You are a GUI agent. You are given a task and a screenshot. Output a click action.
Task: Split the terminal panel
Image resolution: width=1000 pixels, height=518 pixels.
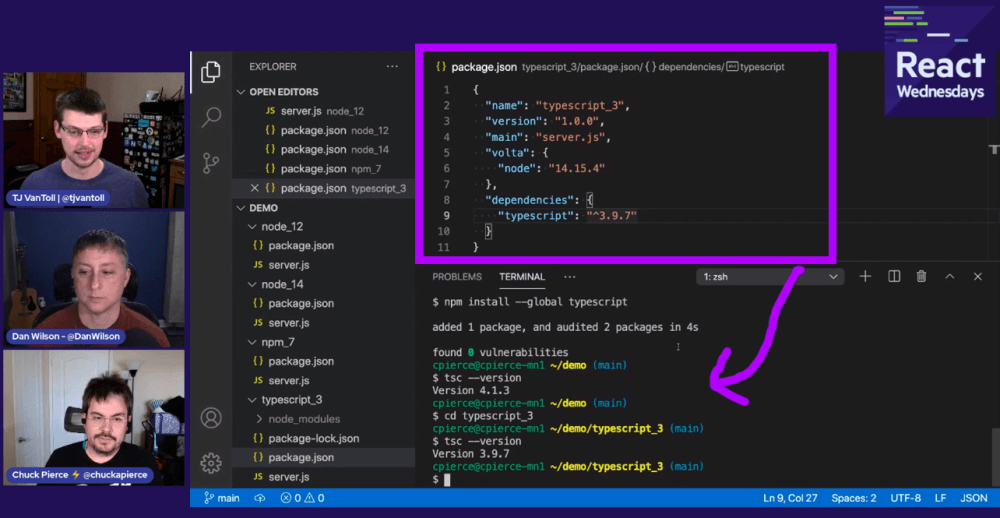(894, 276)
